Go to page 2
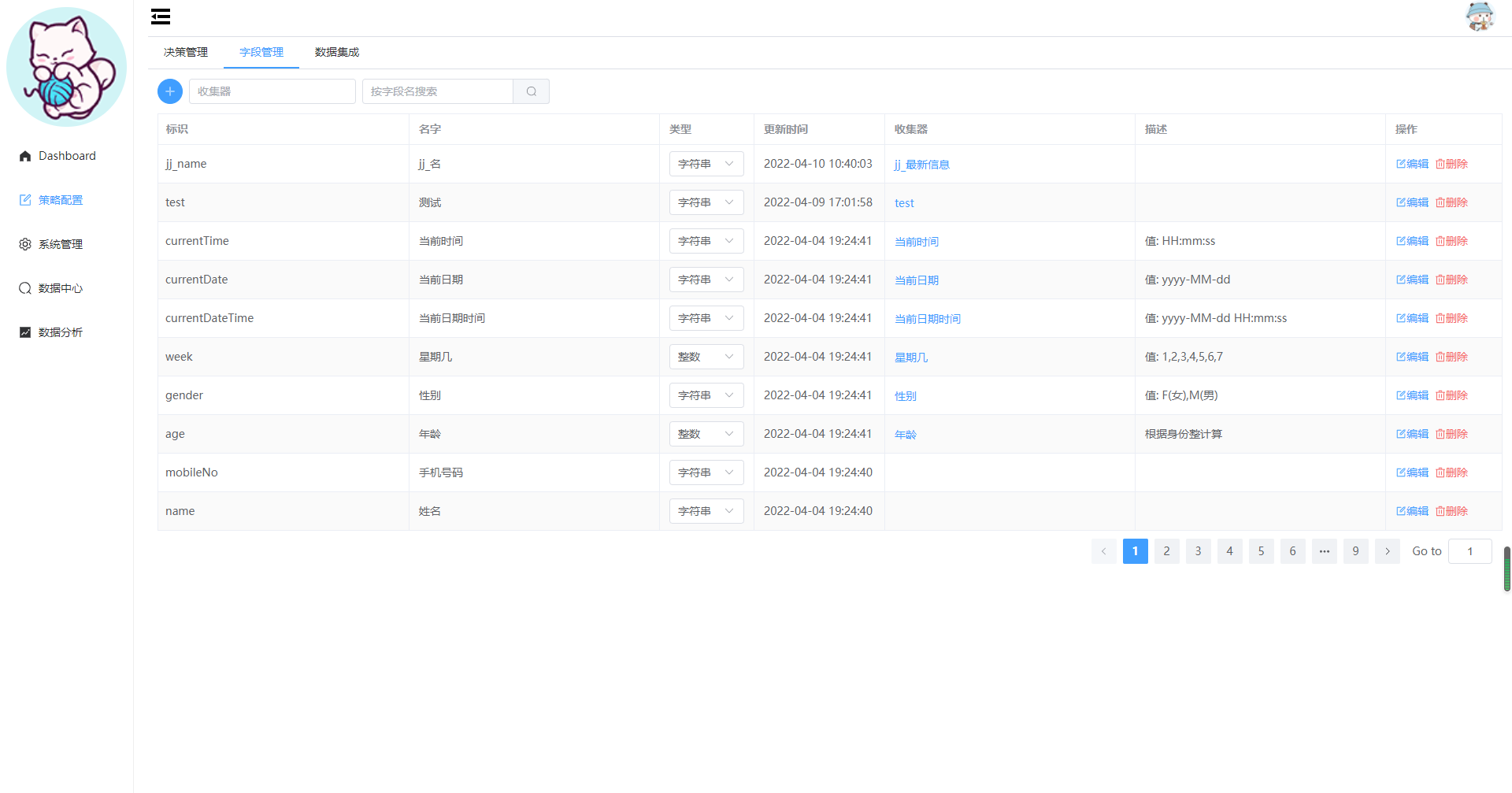Image resolution: width=1512 pixels, height=793 pixels. pos(1167,551)
